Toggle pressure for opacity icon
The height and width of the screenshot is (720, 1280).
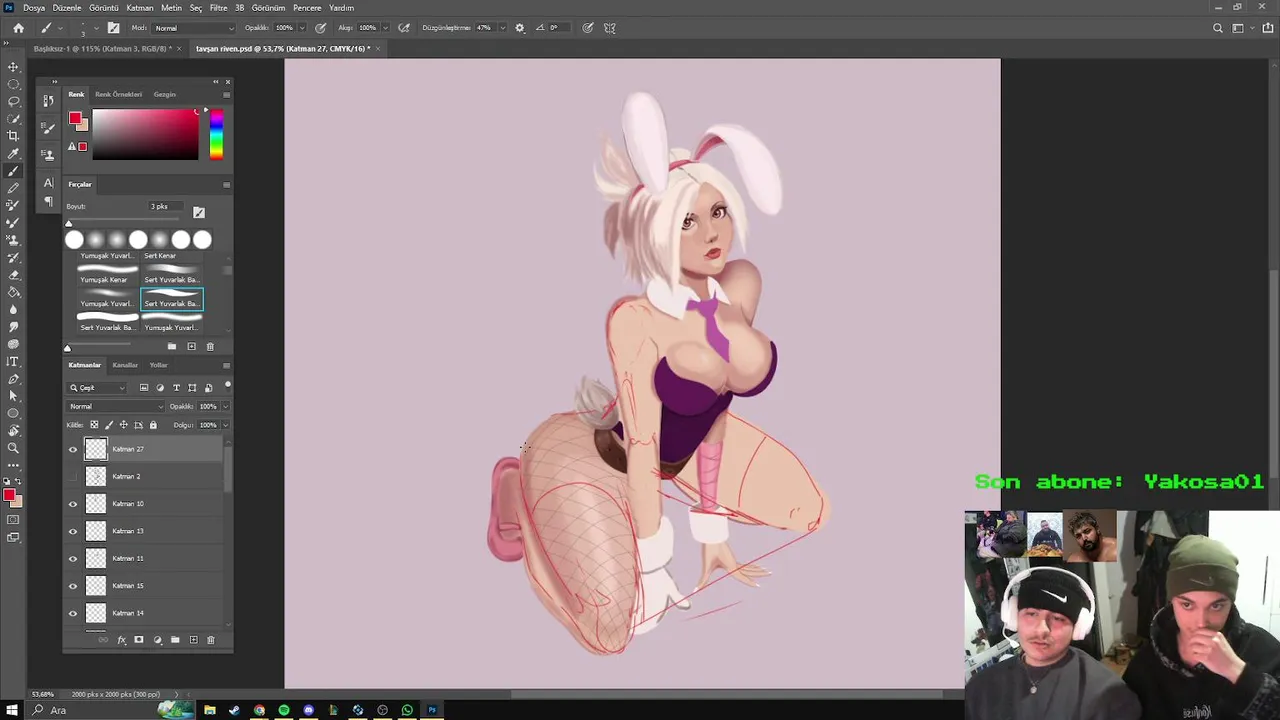[x=321, y=28]
